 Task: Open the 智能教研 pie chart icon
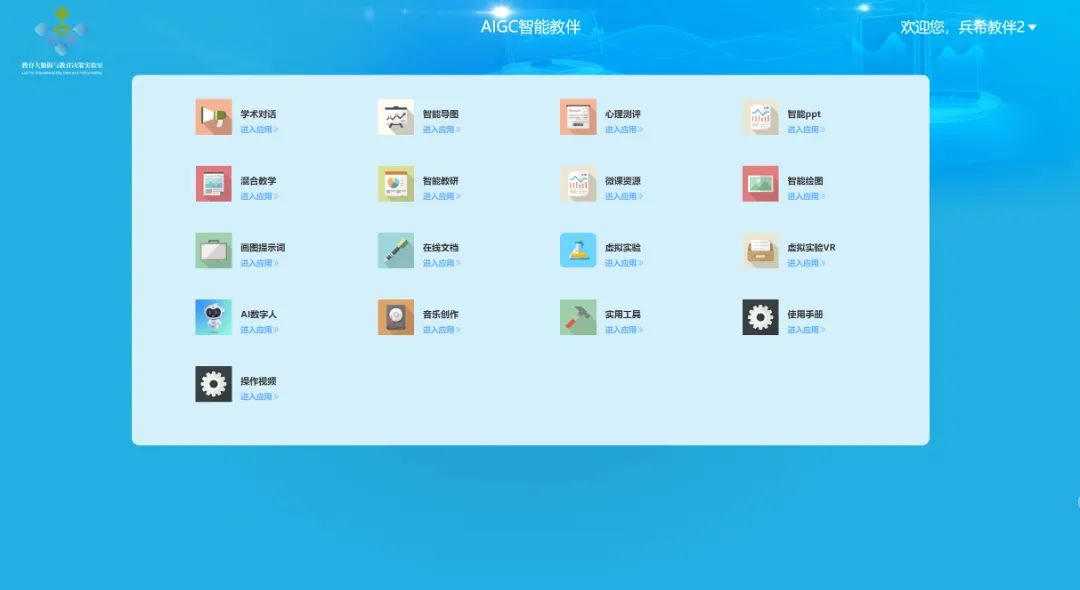coord(395,184)
